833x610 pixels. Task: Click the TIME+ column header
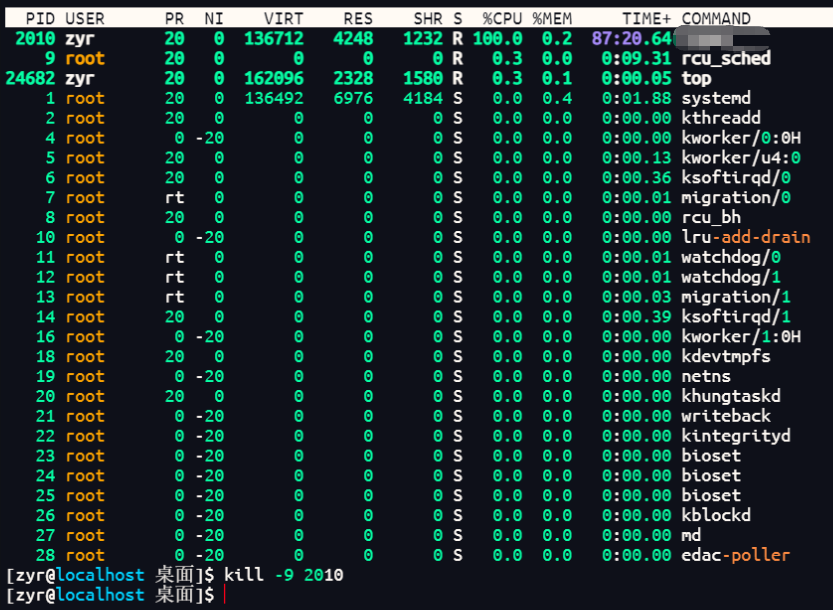(x=647, y=18)
